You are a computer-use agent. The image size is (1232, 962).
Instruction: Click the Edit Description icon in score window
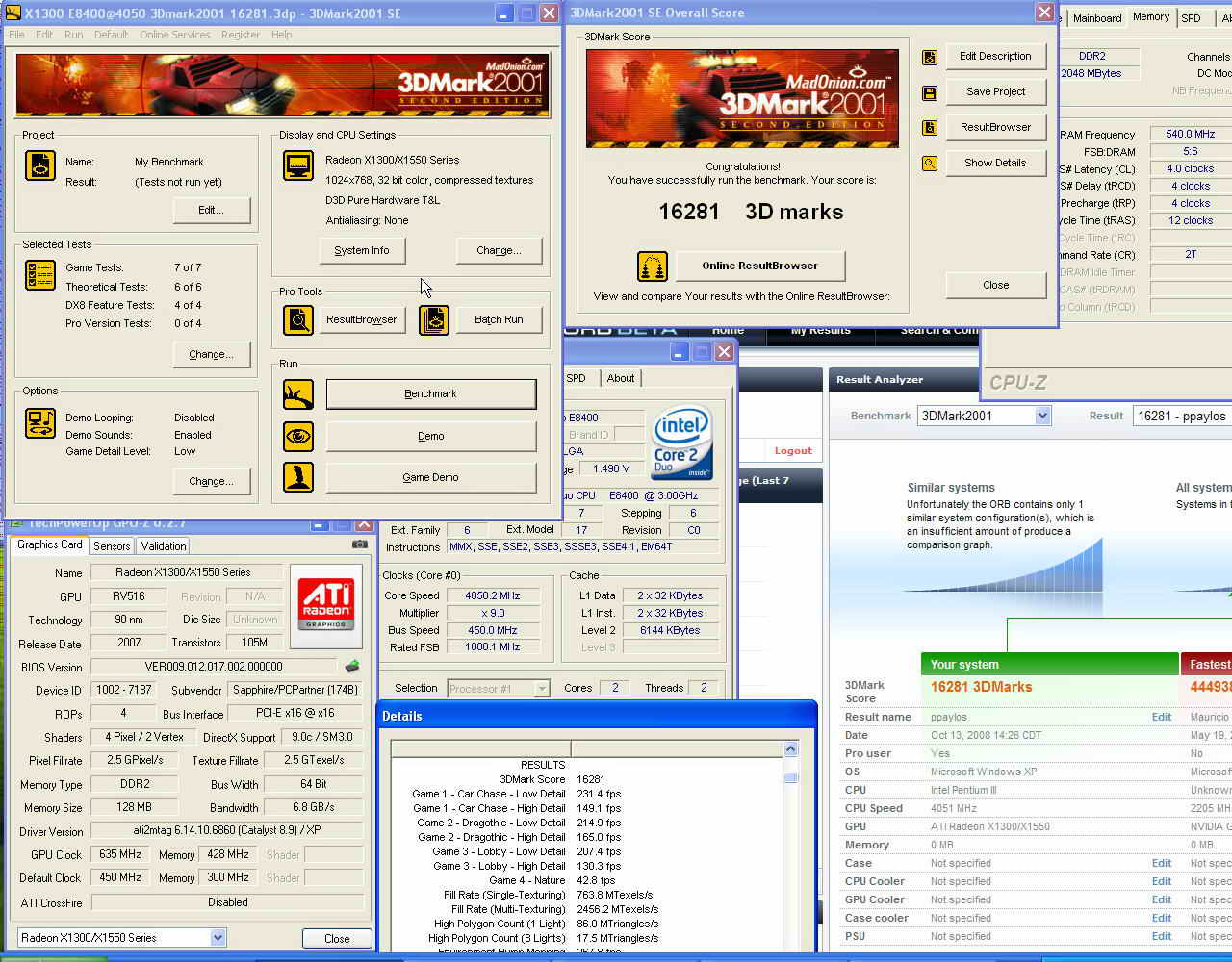[930, 57]
